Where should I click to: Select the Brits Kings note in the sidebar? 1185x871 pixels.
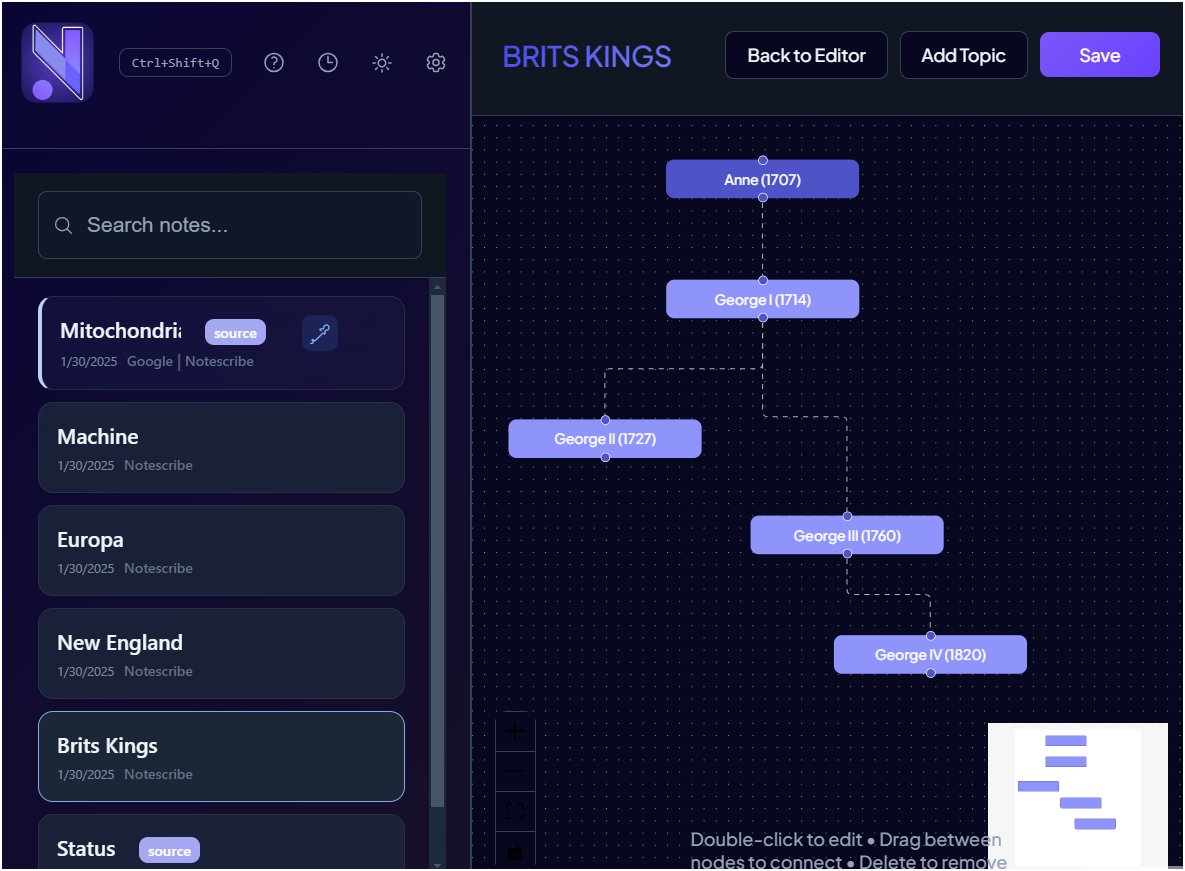221,757
